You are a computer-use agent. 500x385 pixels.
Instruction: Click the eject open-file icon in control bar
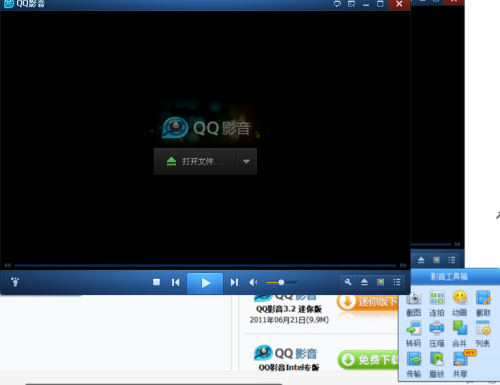(x=364, y=282)
